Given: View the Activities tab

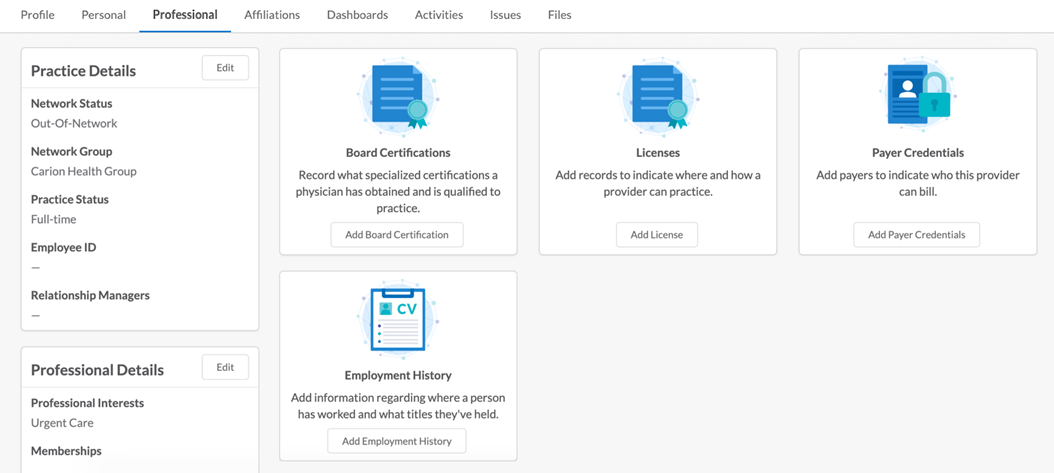Looking at the screenshot, I should click(x=439, y=15).
